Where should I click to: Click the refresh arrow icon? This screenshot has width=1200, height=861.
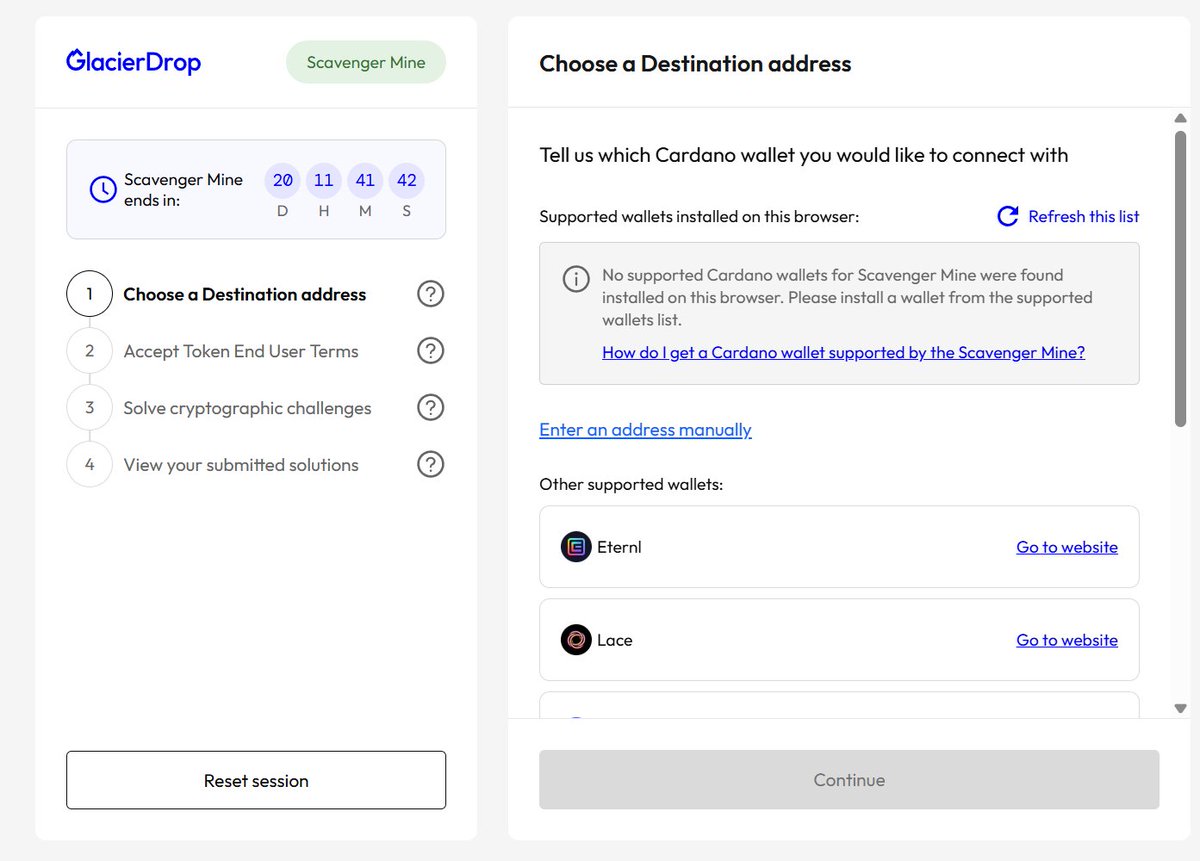pos(1008,216)
